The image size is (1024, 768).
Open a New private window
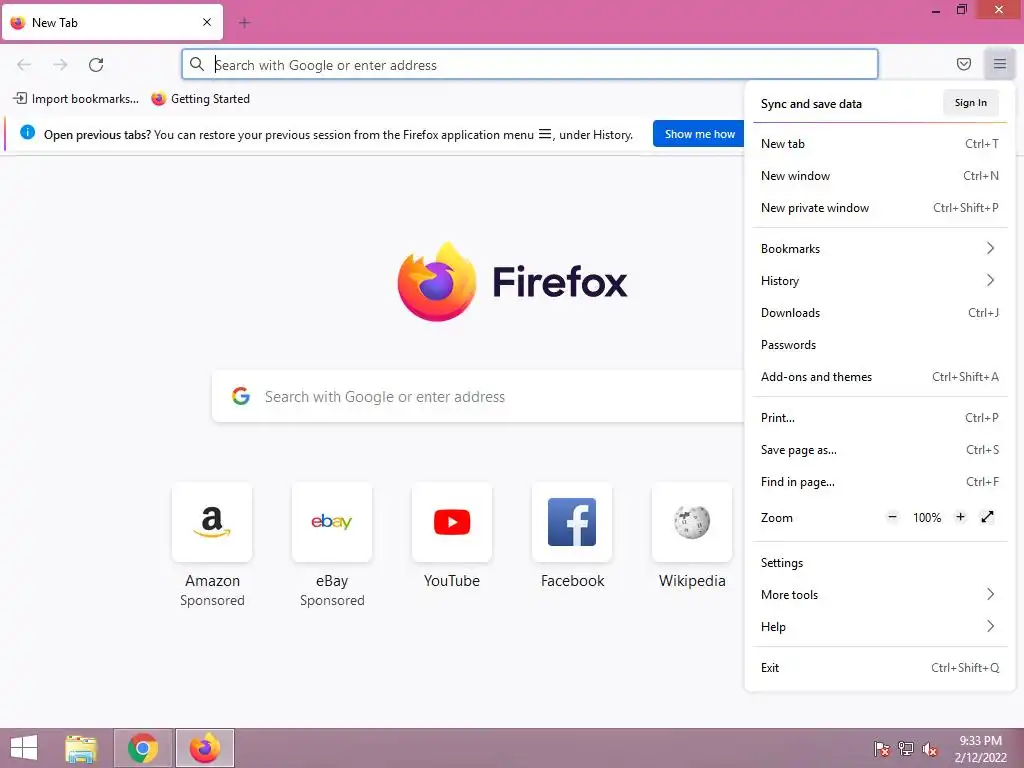point(880,208)
